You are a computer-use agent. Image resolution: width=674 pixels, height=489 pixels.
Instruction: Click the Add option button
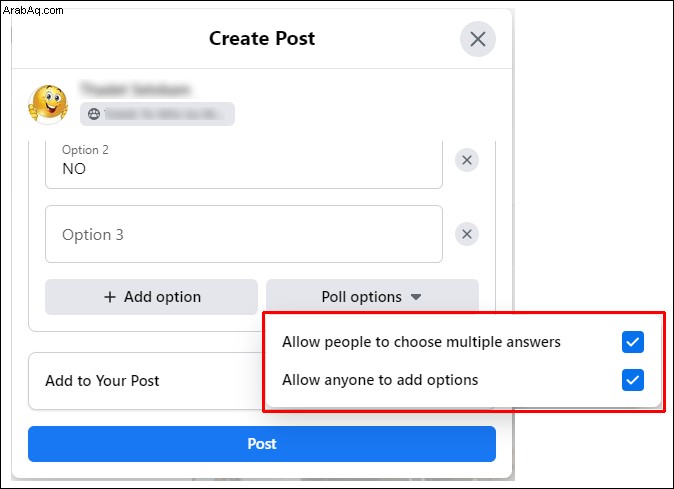[151, 297]
